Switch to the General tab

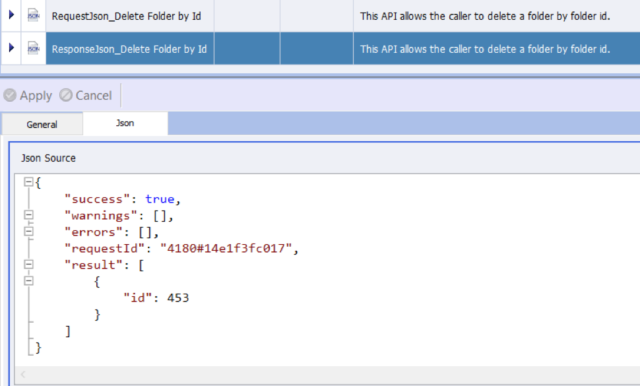42,124
